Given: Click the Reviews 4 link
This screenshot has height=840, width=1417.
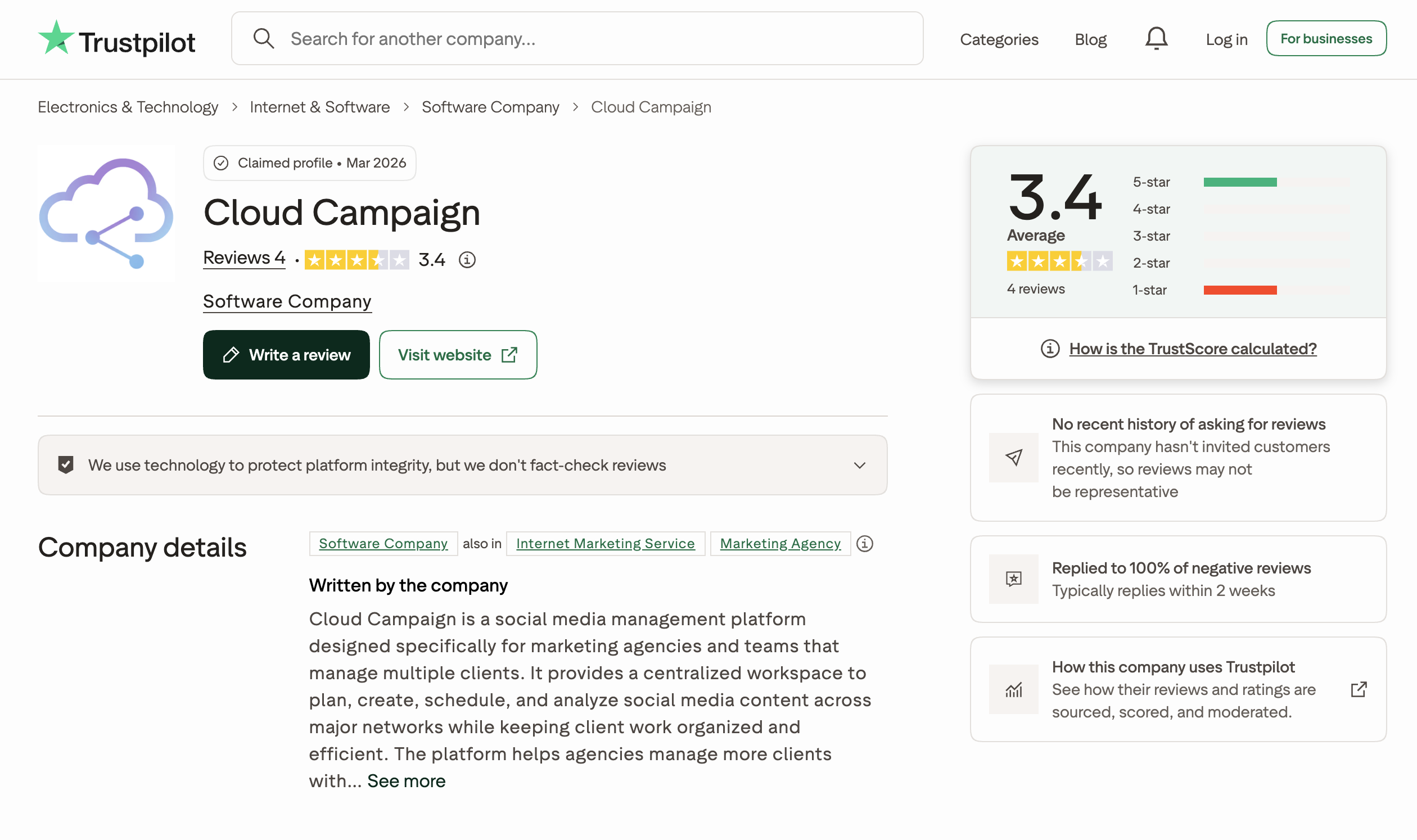Looking at the screenshot, I should (x=244, y=258).
